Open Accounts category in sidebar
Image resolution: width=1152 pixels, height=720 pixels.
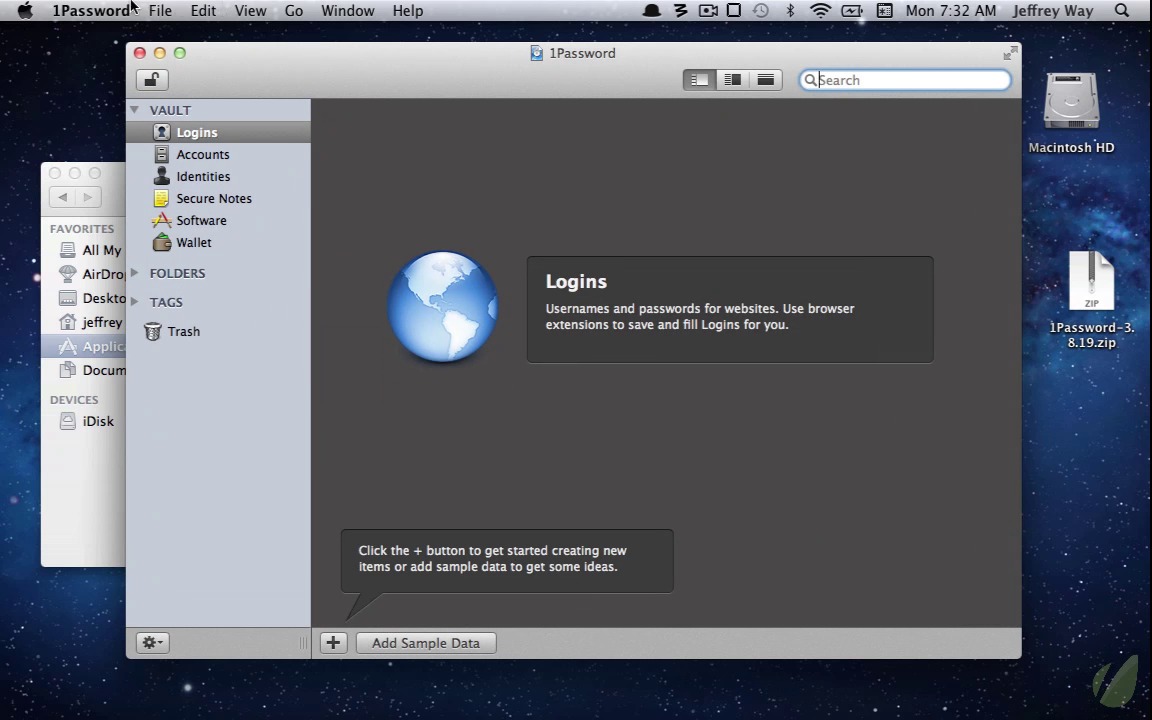pyautogui.click(x=218, y=154)
